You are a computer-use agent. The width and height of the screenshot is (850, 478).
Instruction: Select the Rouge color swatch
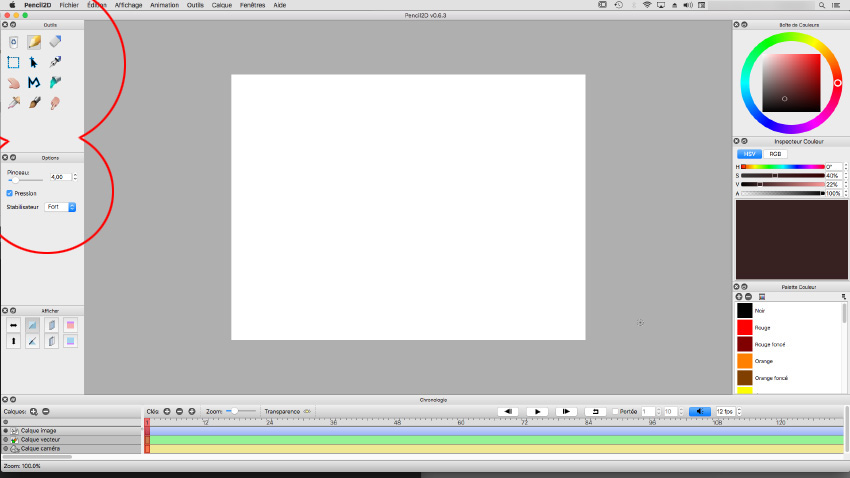[744, 327]
